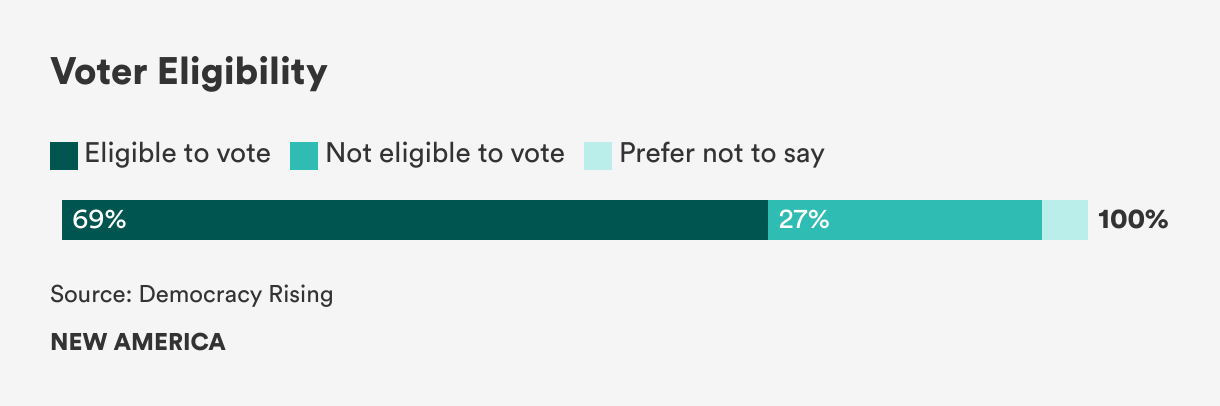Click the 27% value label
Viewport: 1220px width, 406px height.
point(804,220)
